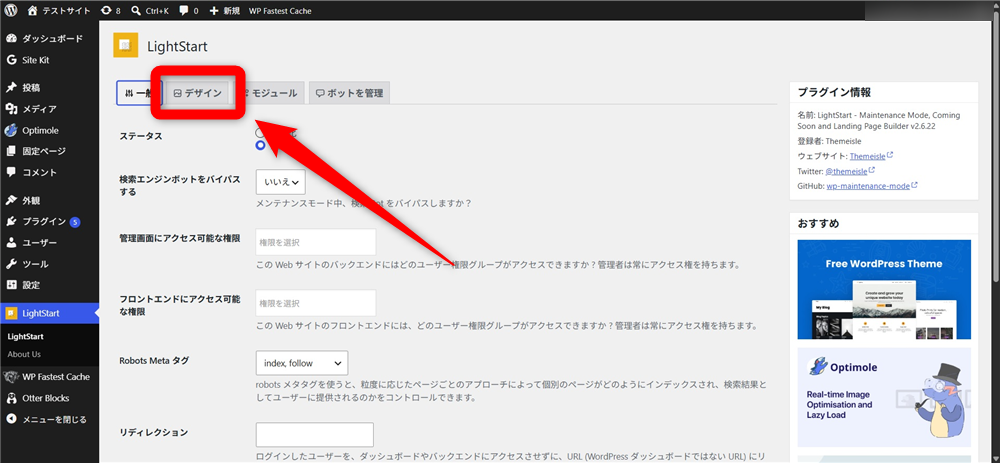Image resolution: width=1000 pixels, height=463 pixels.
Task: Click the フロントエンドにアクセス可能な権限 role field
Action: (316, 303)
